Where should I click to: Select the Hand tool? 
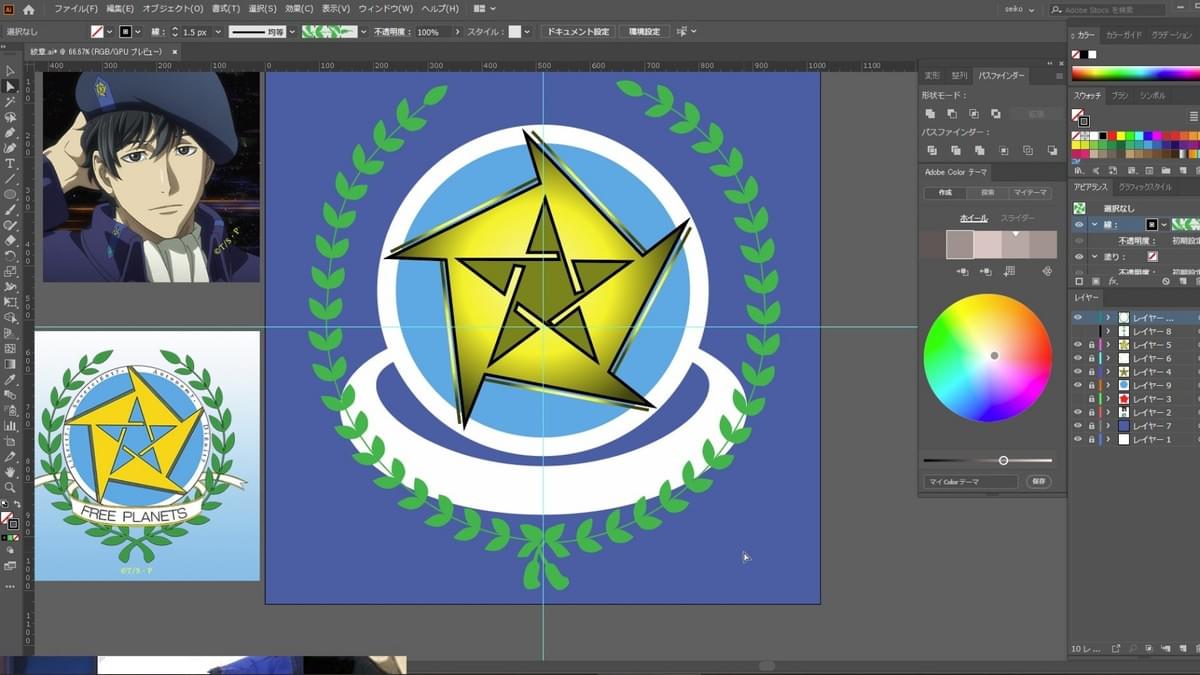pyautogui.click(x=10, y=471)
